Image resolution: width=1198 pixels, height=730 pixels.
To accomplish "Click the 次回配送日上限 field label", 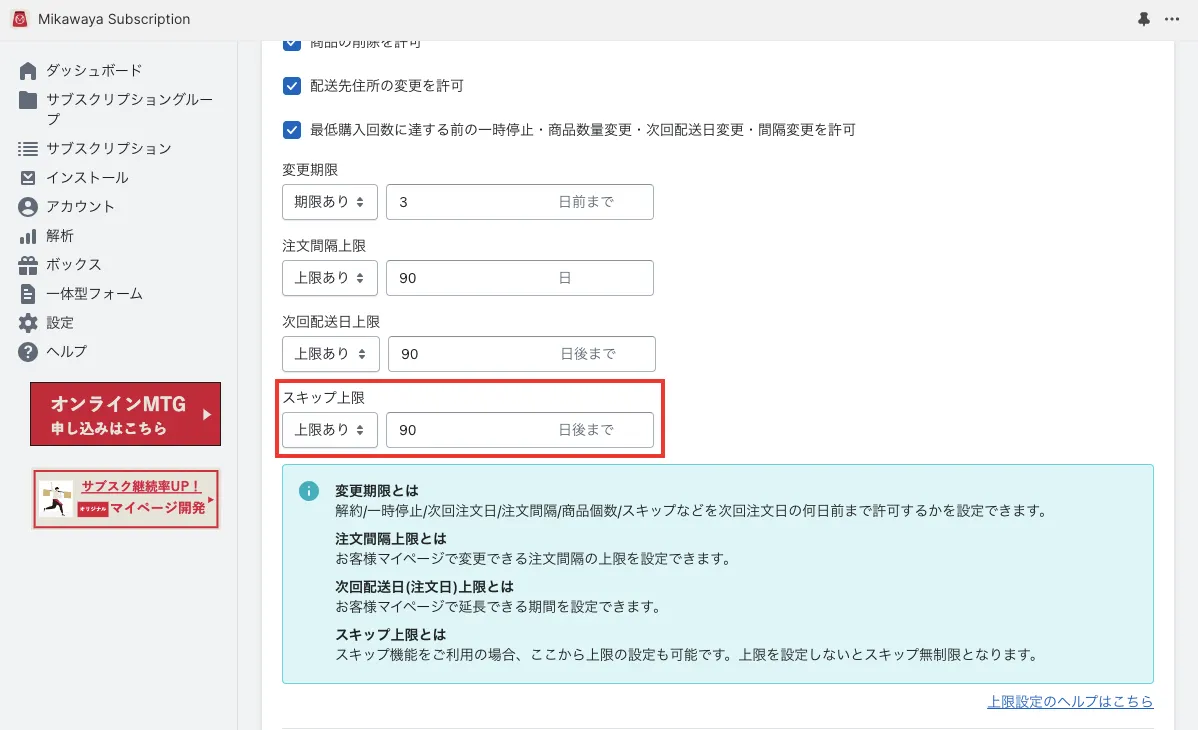I will pyautogui.click(x=331, y=321).
